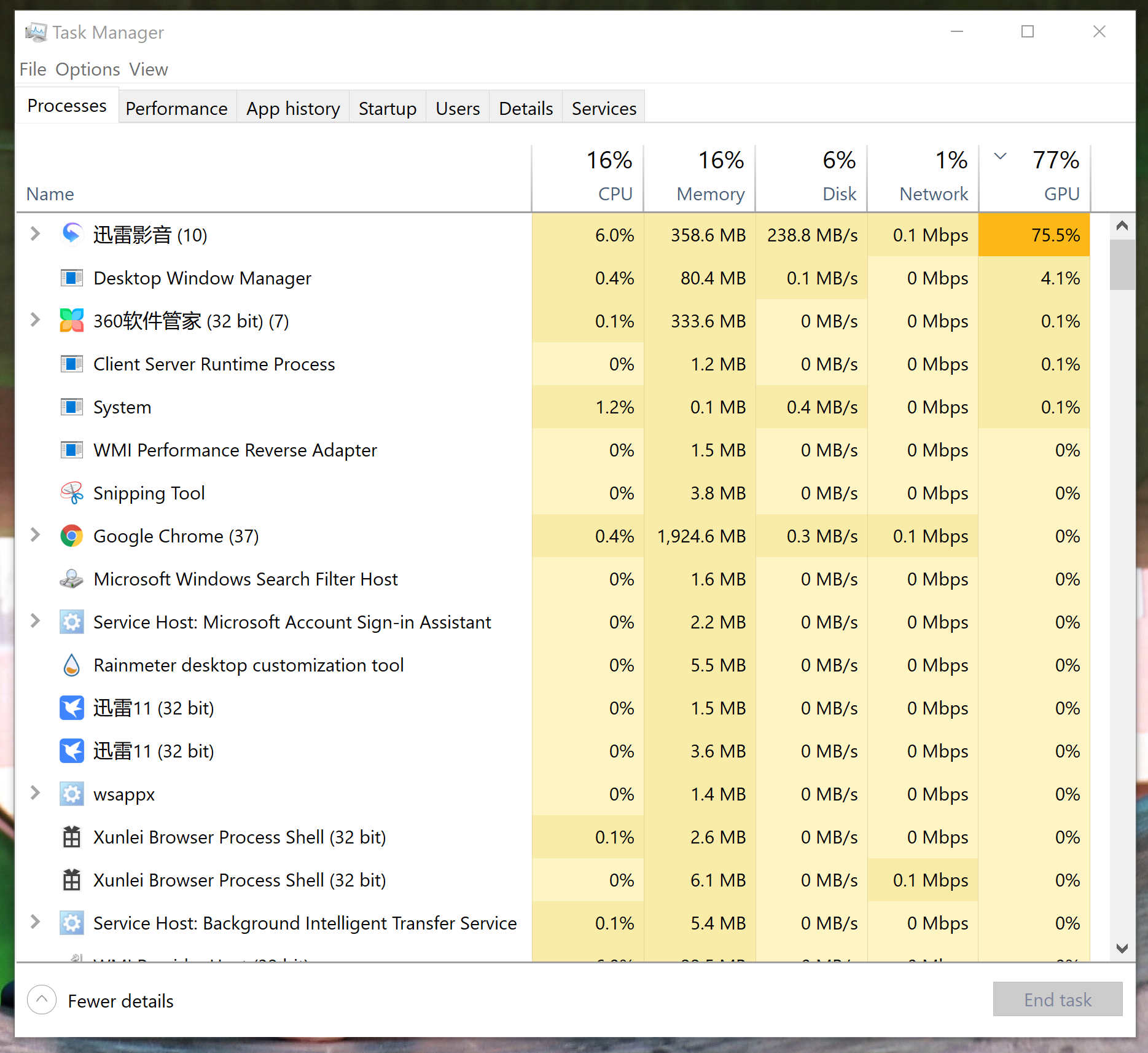This screenshot has height=1053, width=1148.
Task: Click the Rainmeter water drop icon
Action: tap(71, 665)
